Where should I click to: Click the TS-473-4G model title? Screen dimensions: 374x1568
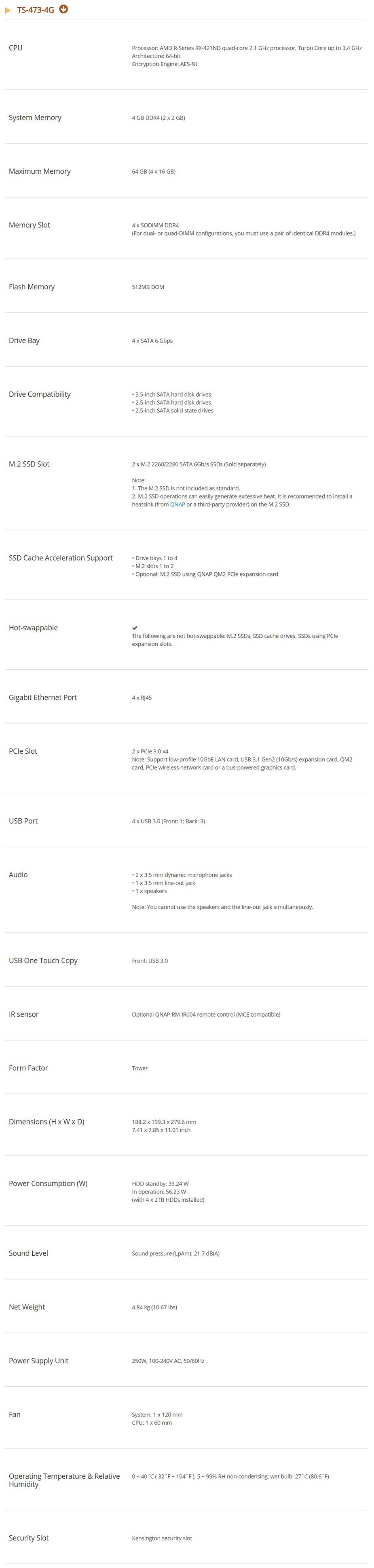pos(36,11)
